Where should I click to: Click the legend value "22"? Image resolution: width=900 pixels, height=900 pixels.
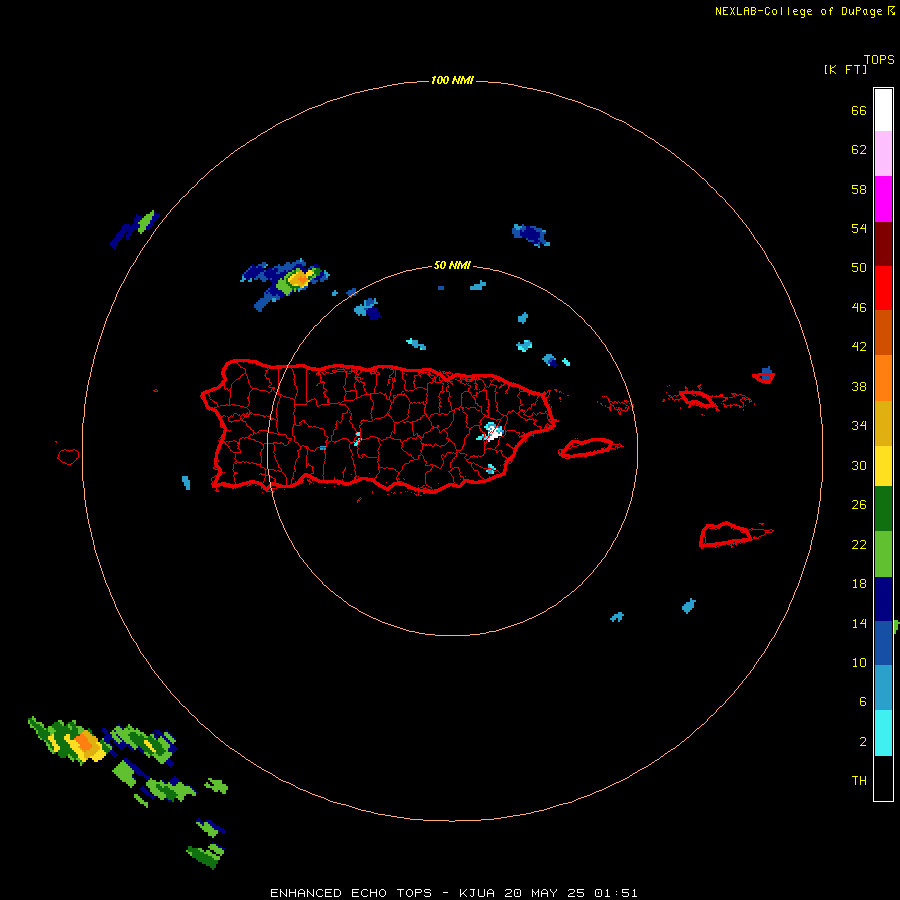click(x=859, y=544)
